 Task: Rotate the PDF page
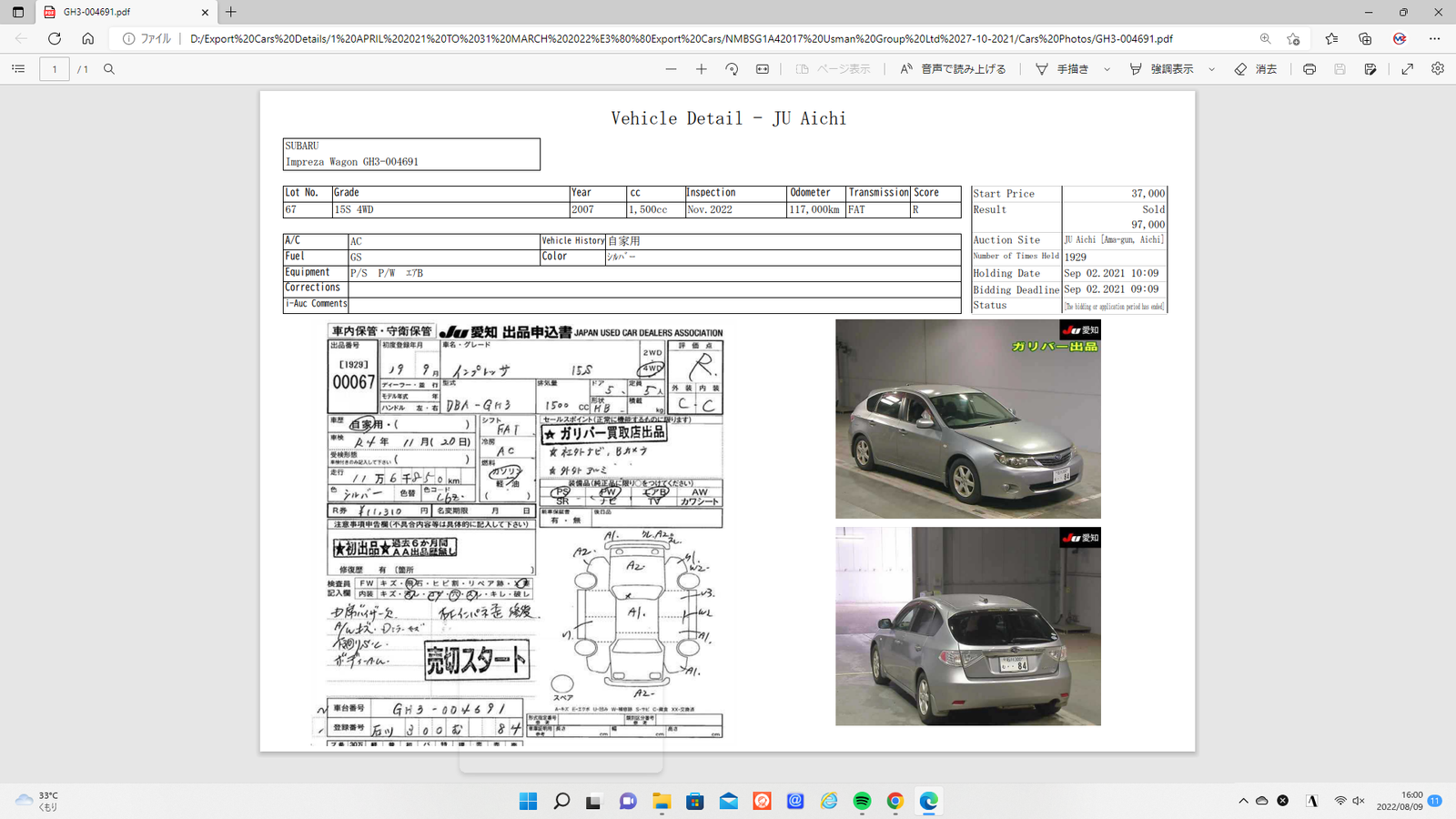732,69
